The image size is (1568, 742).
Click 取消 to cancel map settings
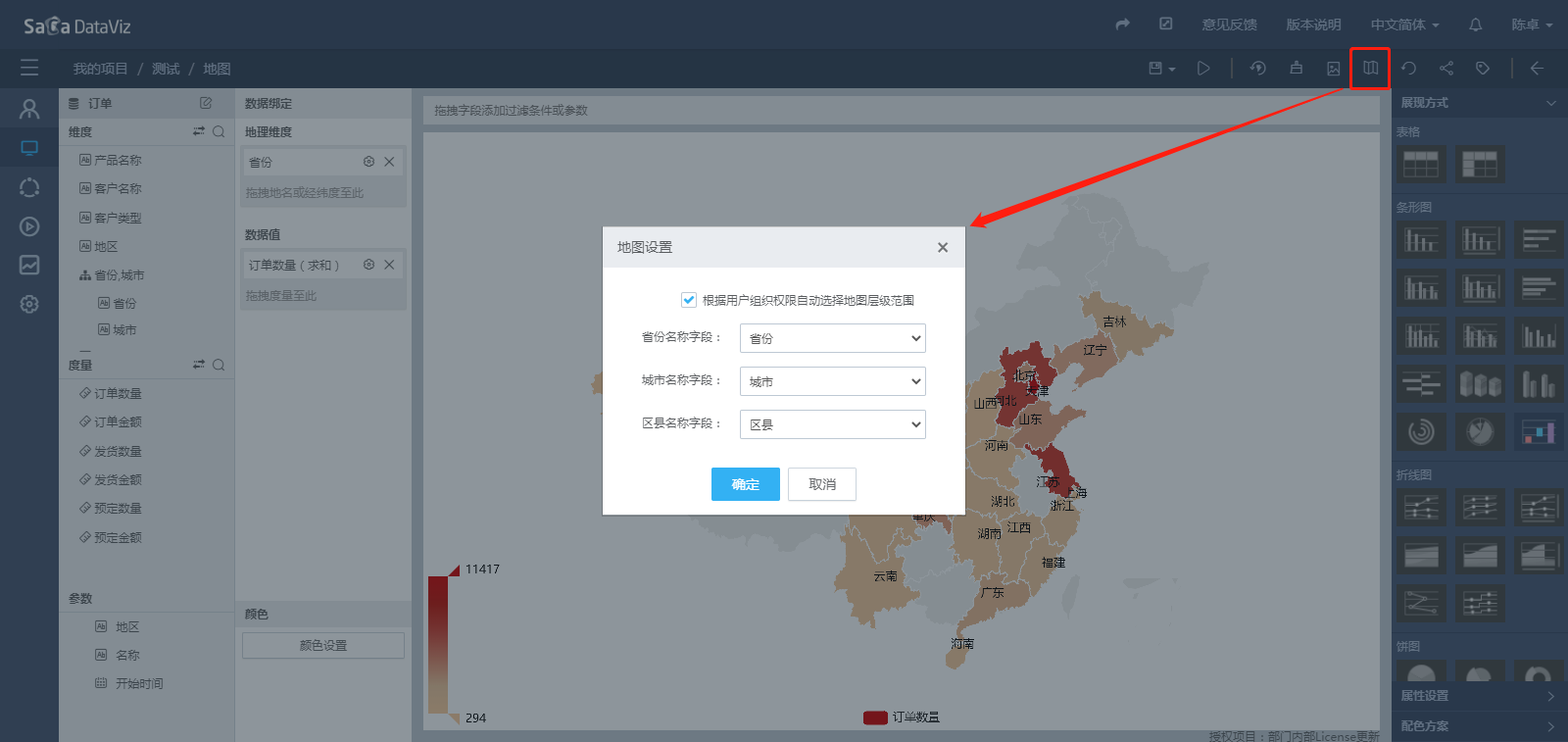tap(821, 484)
